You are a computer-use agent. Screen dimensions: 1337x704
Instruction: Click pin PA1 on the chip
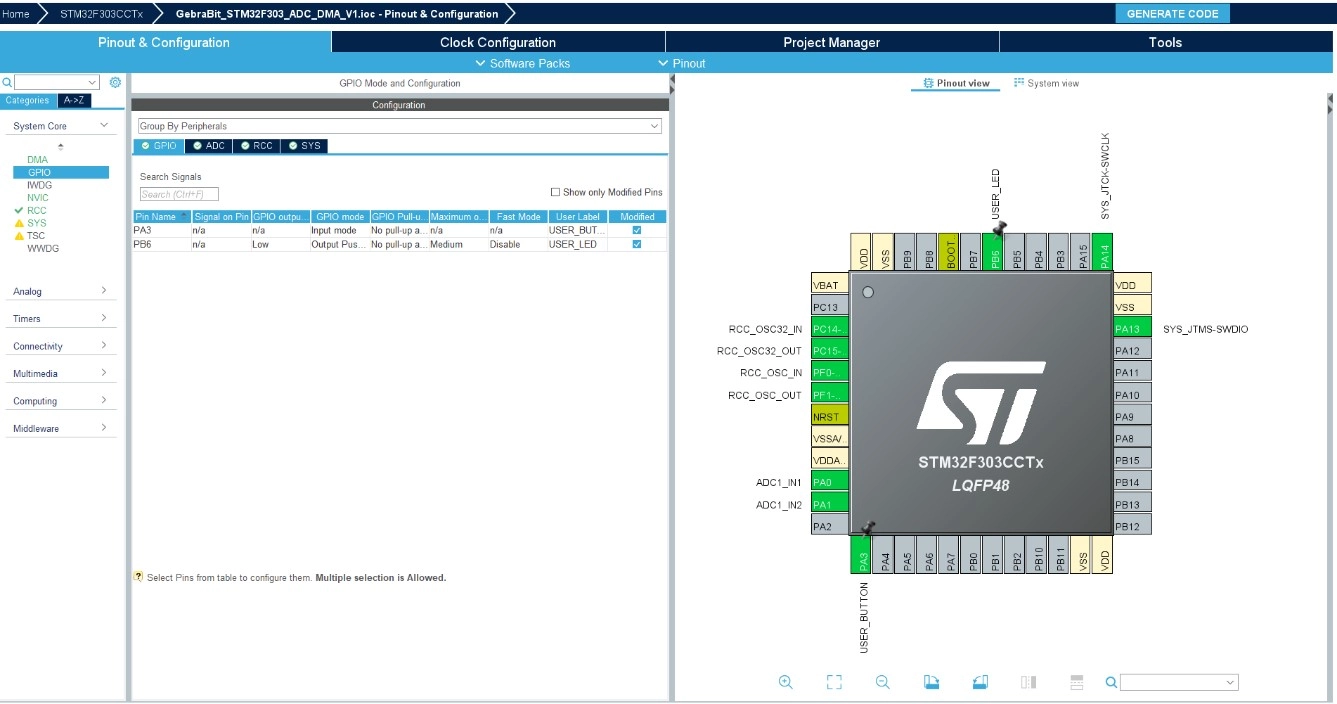[830, 504]
